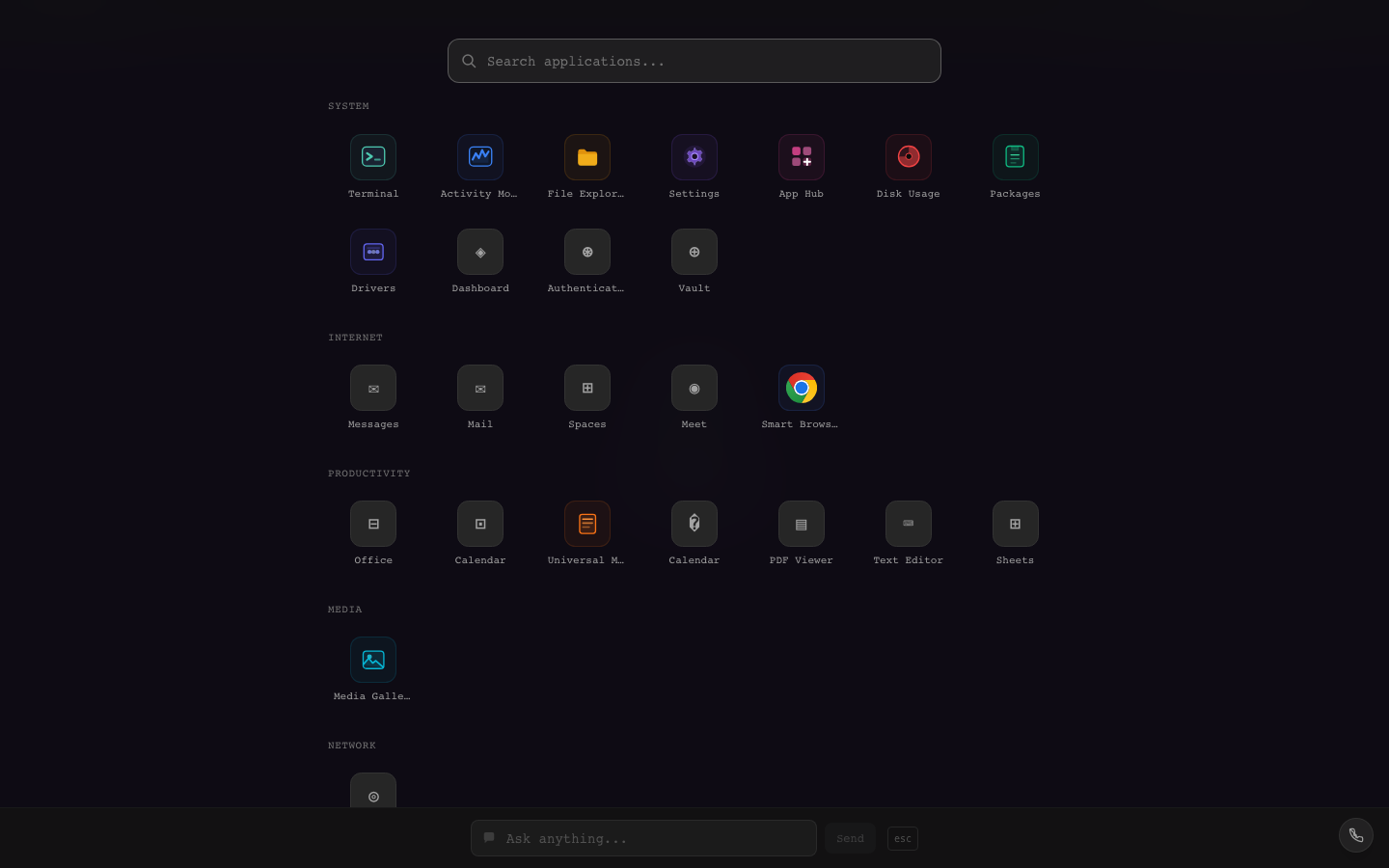
Task: Click the magnifier icon in search bar
Action: pos(469,61)
